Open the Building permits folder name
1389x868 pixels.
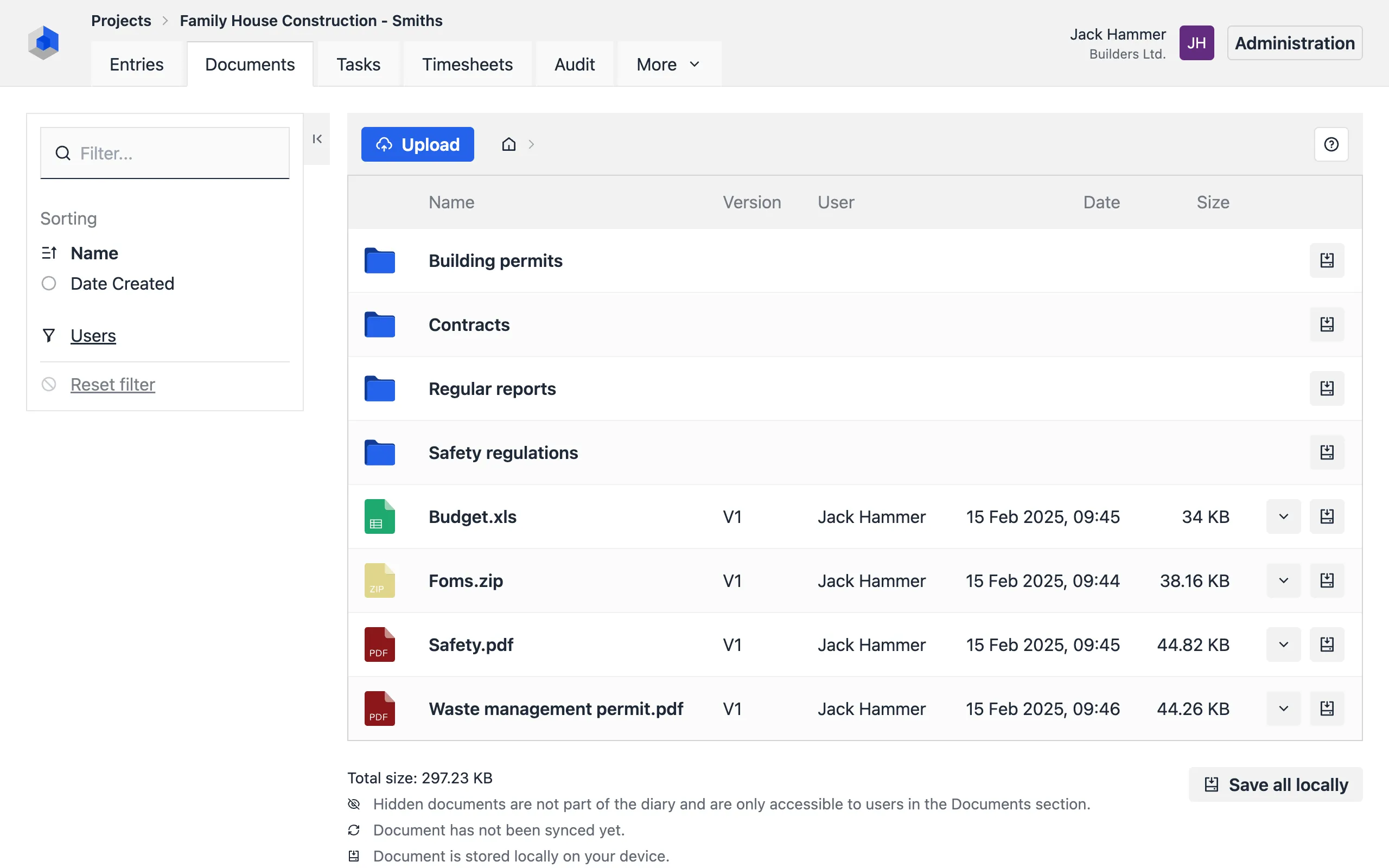495,260
